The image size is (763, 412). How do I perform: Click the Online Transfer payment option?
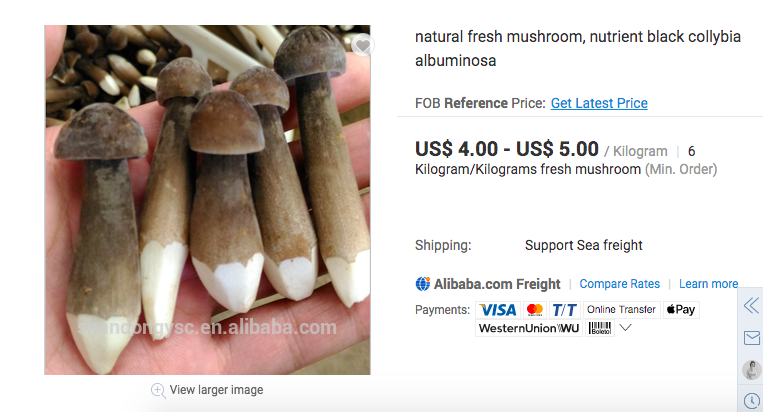point(621,310)
